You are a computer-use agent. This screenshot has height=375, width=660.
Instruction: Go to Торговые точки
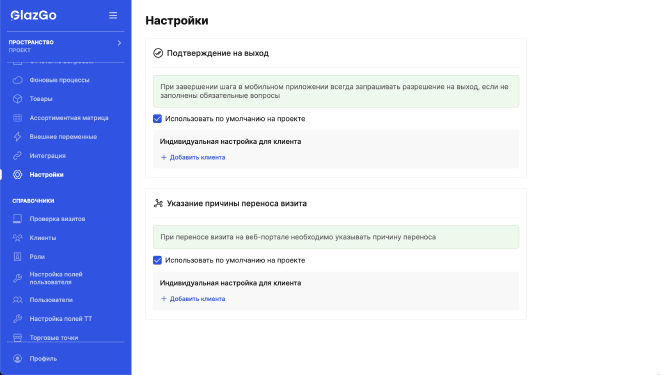tap(54, 338)
